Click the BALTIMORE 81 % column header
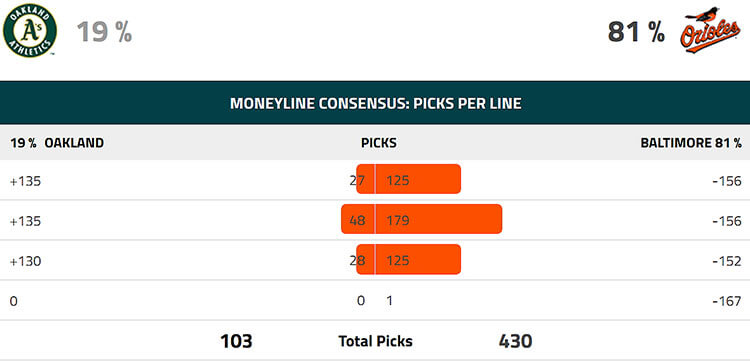The width and height of the screenshot is (750, 361). click(x=691, y=142)
